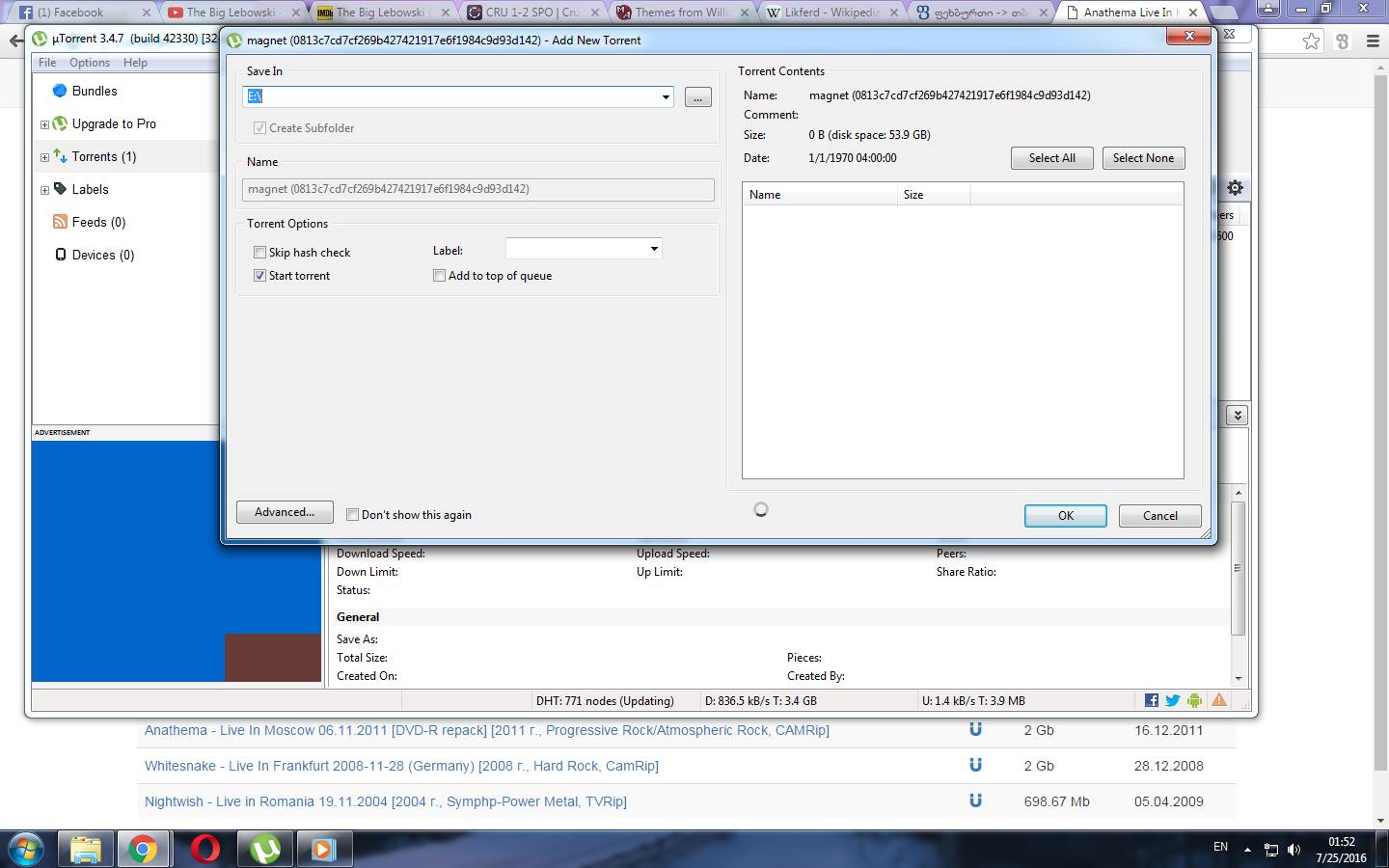
Task: Enable Add to top of queue
Action: pos(439,276)
